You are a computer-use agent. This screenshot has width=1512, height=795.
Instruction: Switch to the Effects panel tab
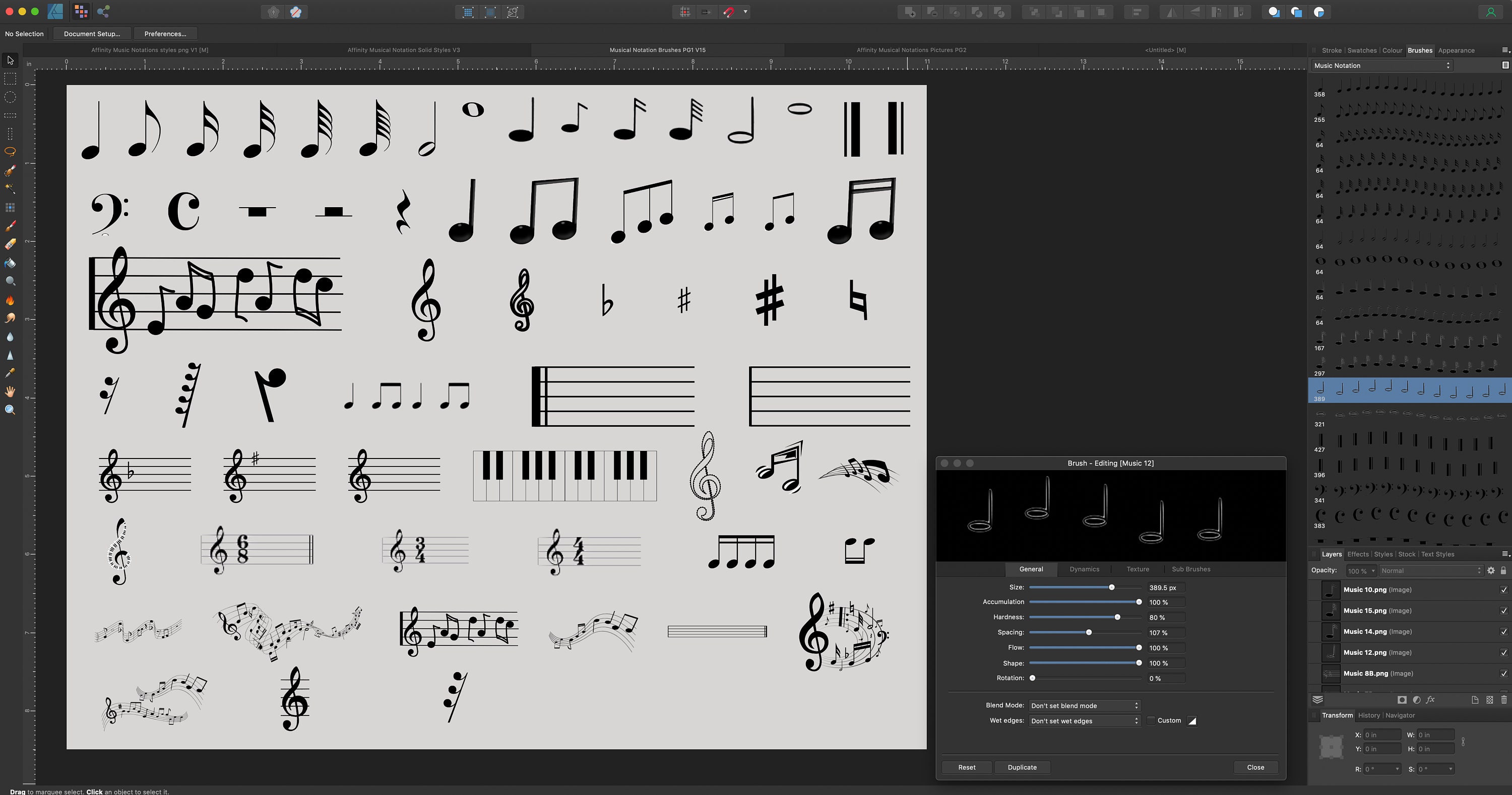(1358, 554)
